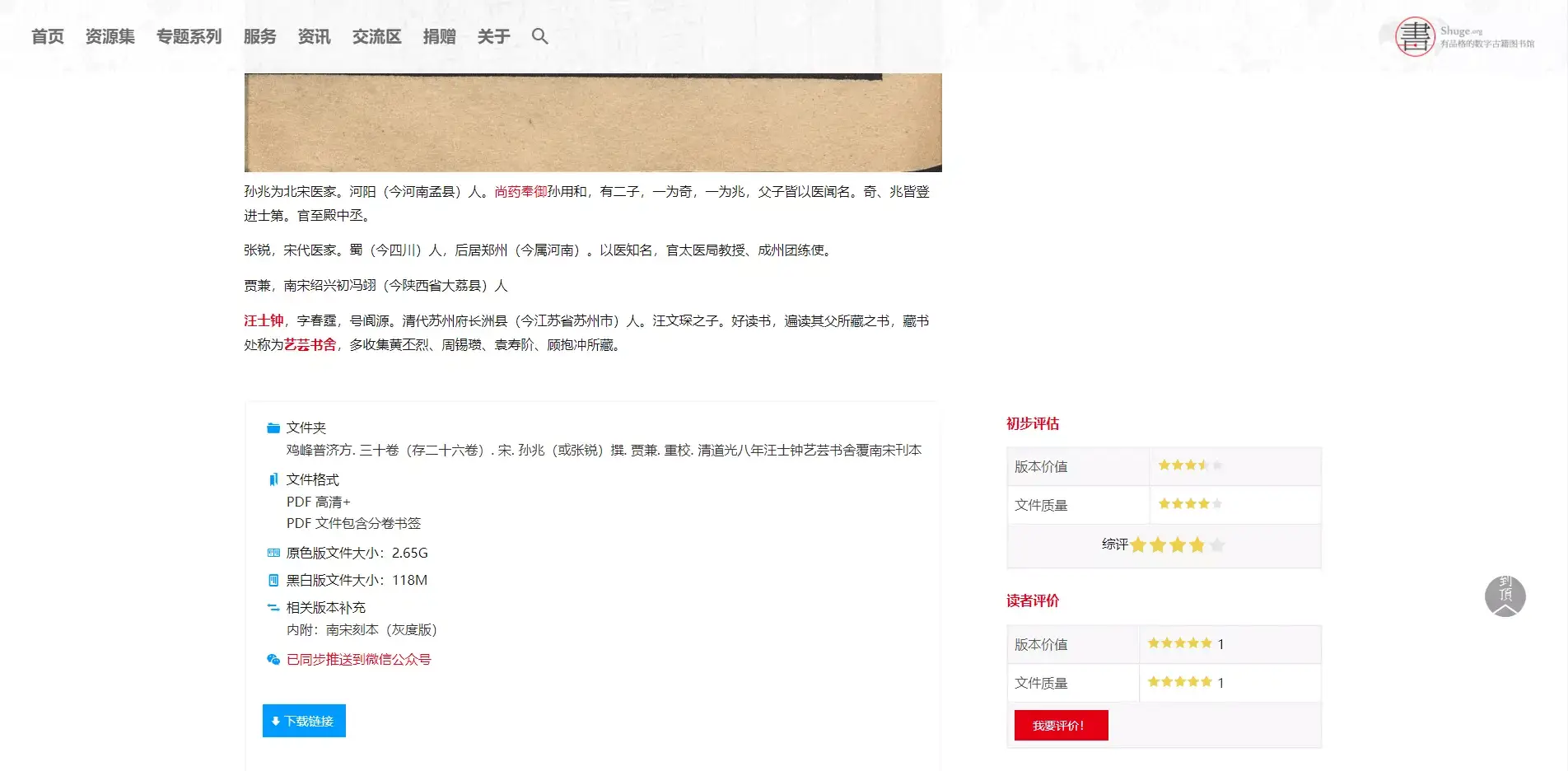
Task: Click the 下载链接 download button
Action: coord(303,720)
